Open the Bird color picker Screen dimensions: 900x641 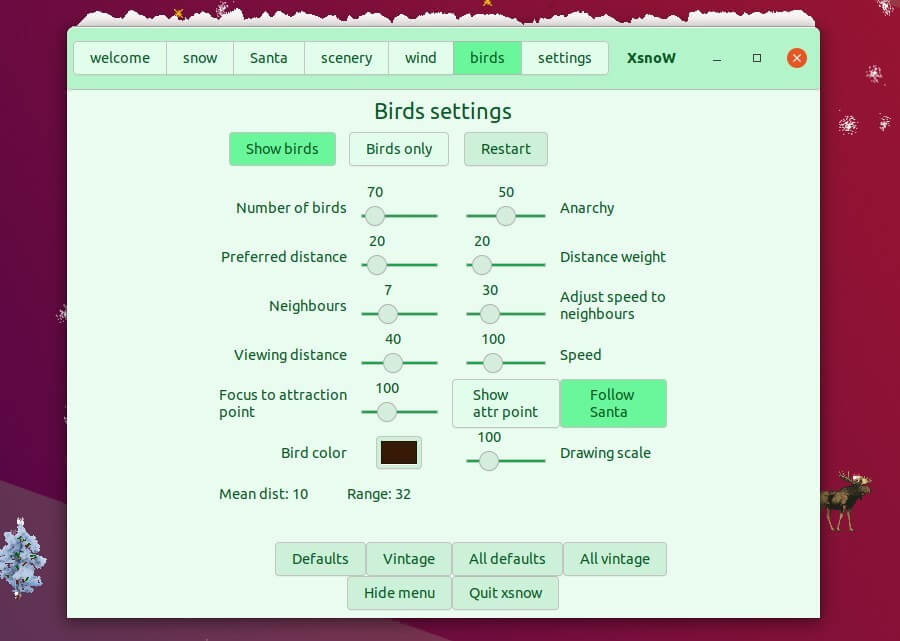(398, 452)
